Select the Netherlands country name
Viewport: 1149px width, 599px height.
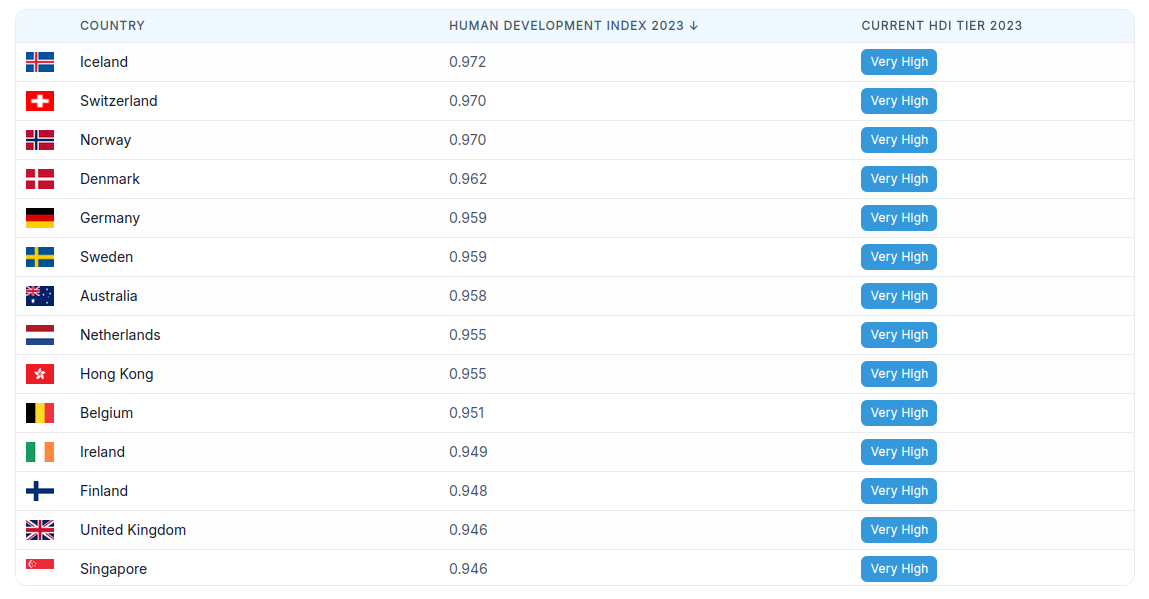pyautogui.click(x=120, y=335)
